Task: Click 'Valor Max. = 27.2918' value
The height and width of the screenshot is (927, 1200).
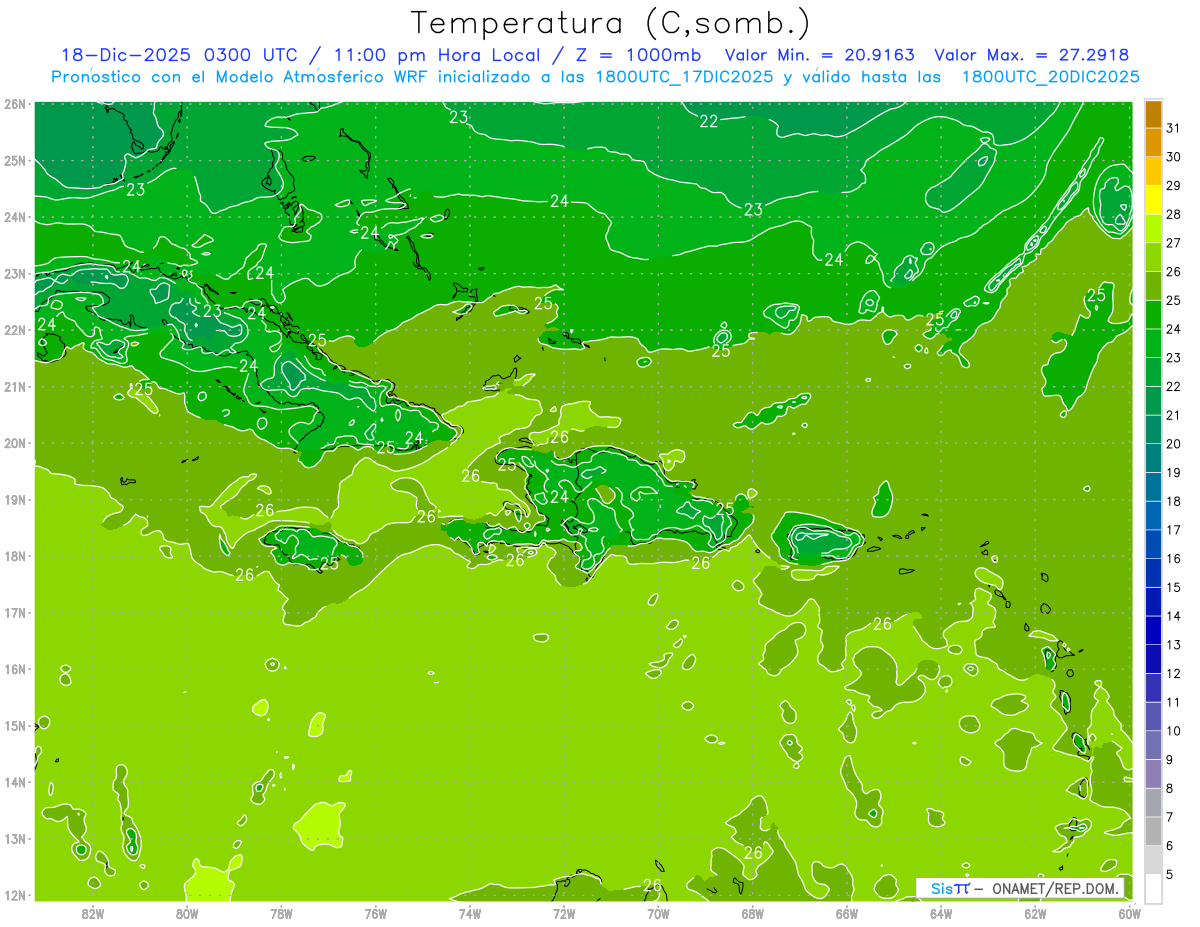Action: pyautogui.click(x=1032, y=55)
